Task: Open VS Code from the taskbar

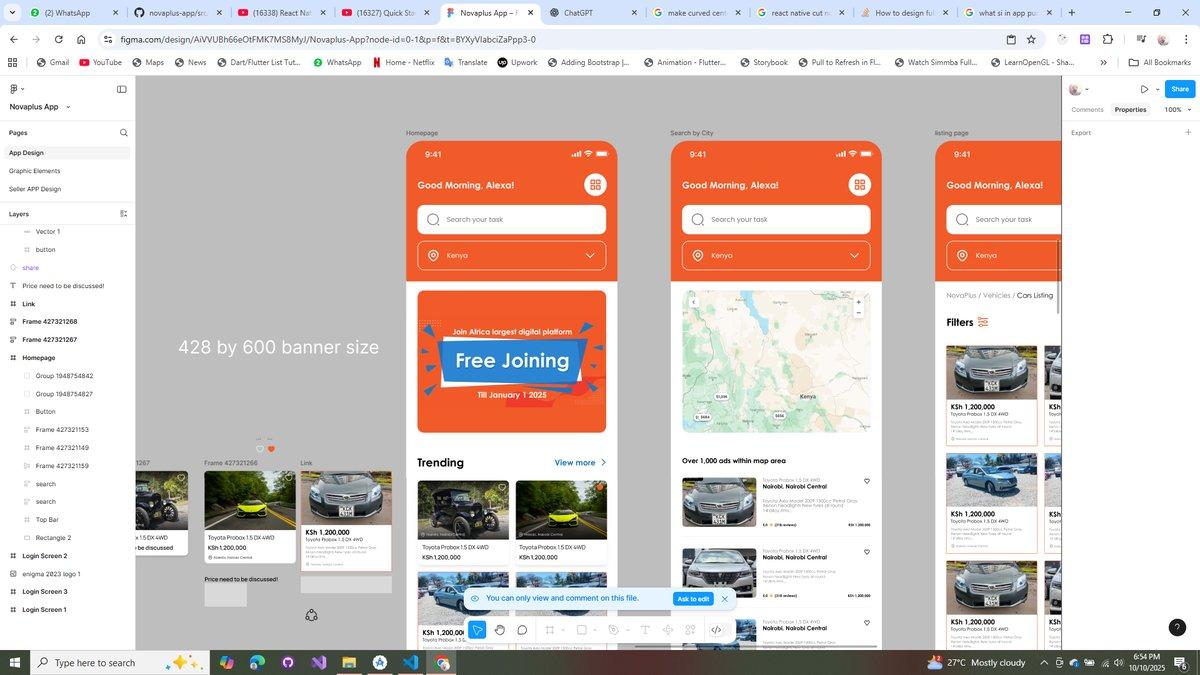Action: pos(411,662)
